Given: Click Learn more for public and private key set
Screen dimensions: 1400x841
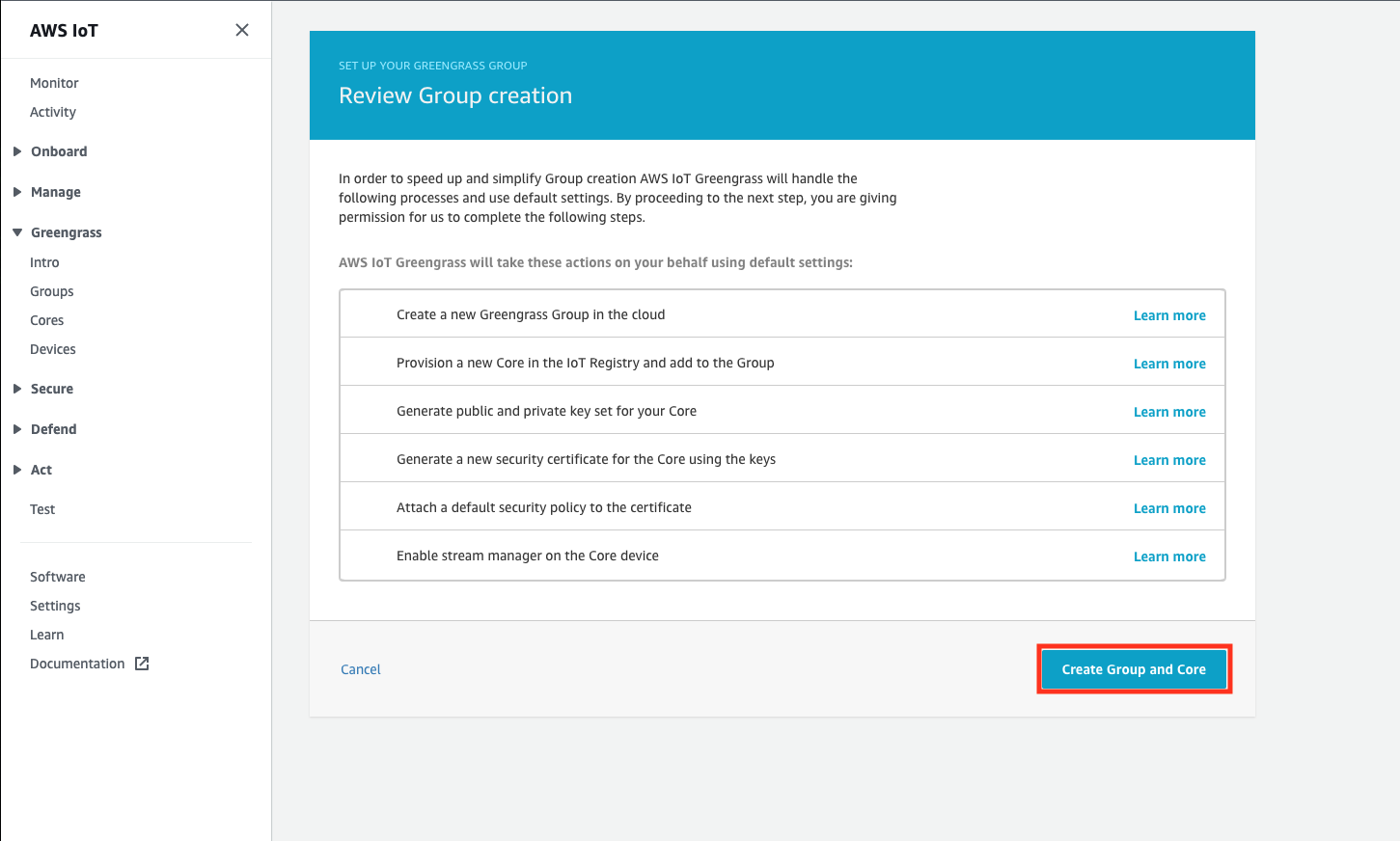Looking at the screenshot, I should tap(1169, 412).
